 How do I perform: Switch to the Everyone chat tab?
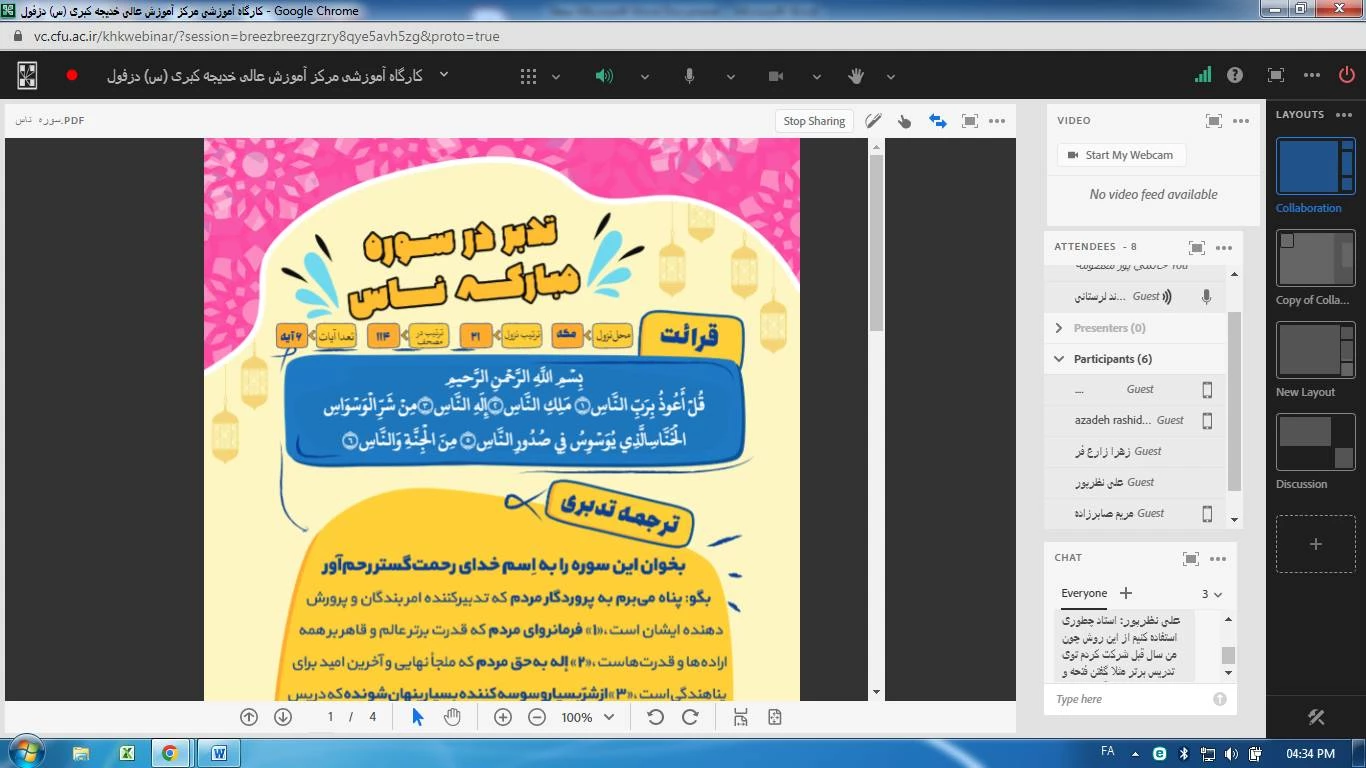1083,593
